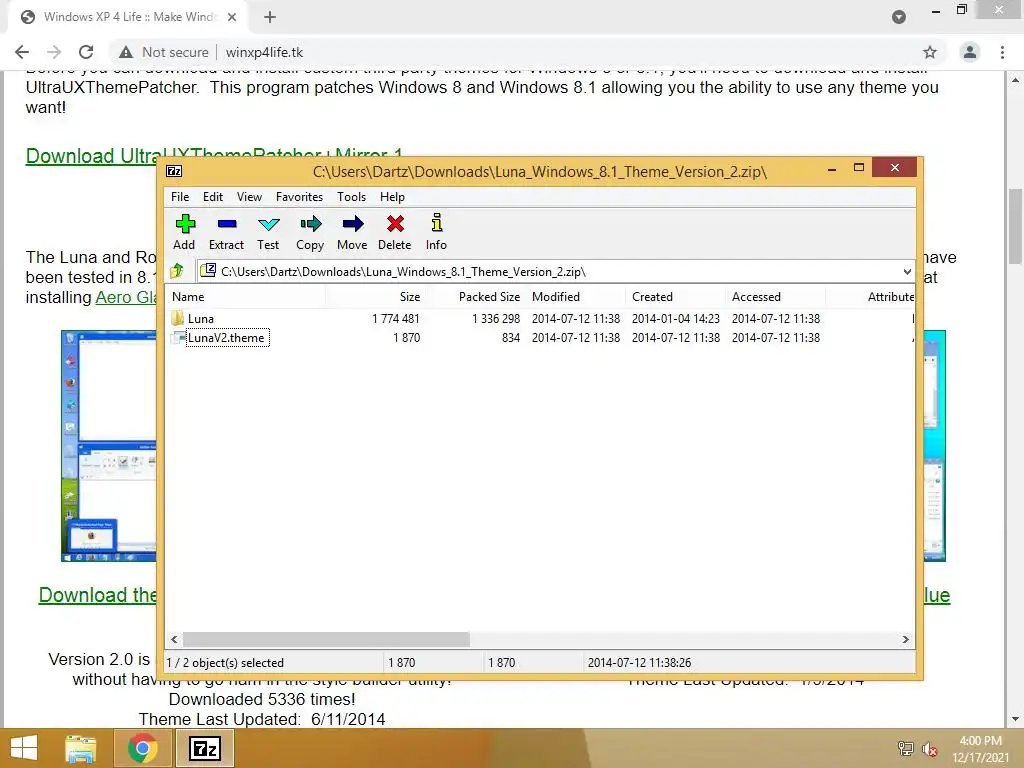Click the network tray icon
The height and width of the screenshot is (768, 1024).
click(906, 749)
